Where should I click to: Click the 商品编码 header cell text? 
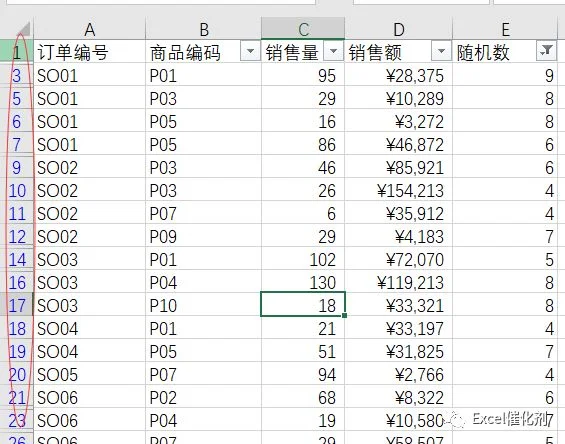[185, 53]
